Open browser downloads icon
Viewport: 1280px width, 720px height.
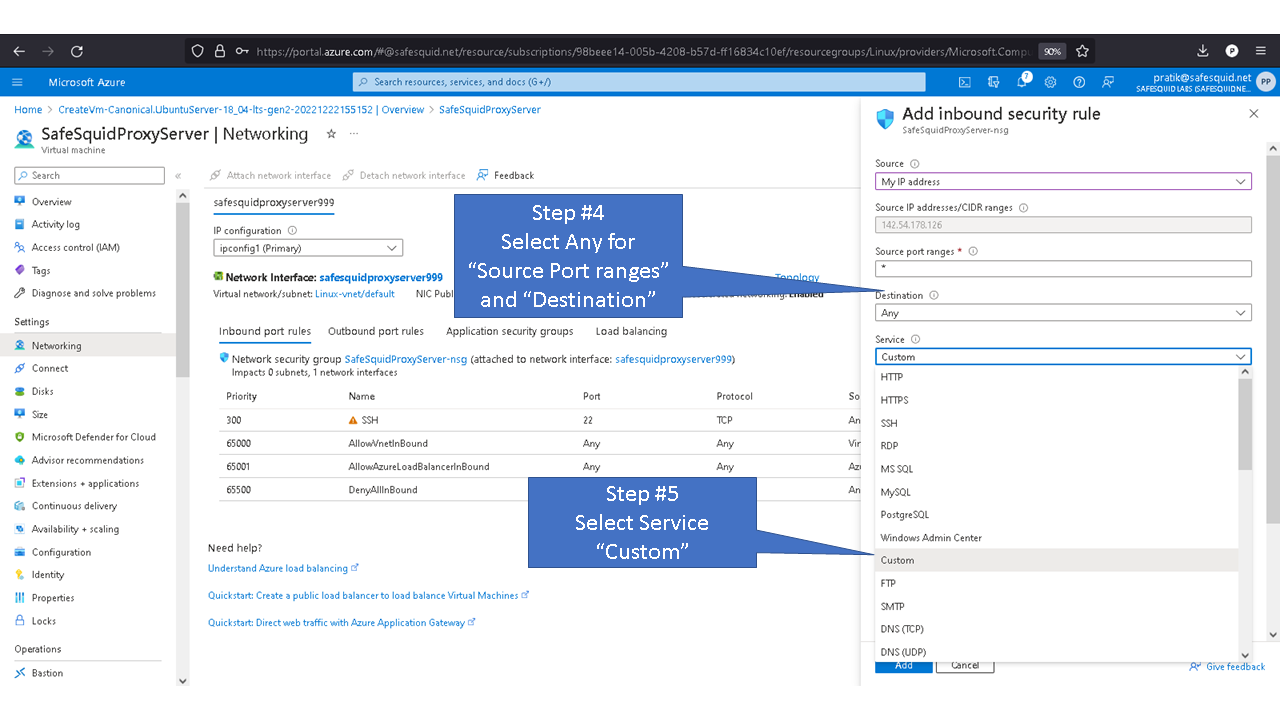click(x=1203, y=51)
